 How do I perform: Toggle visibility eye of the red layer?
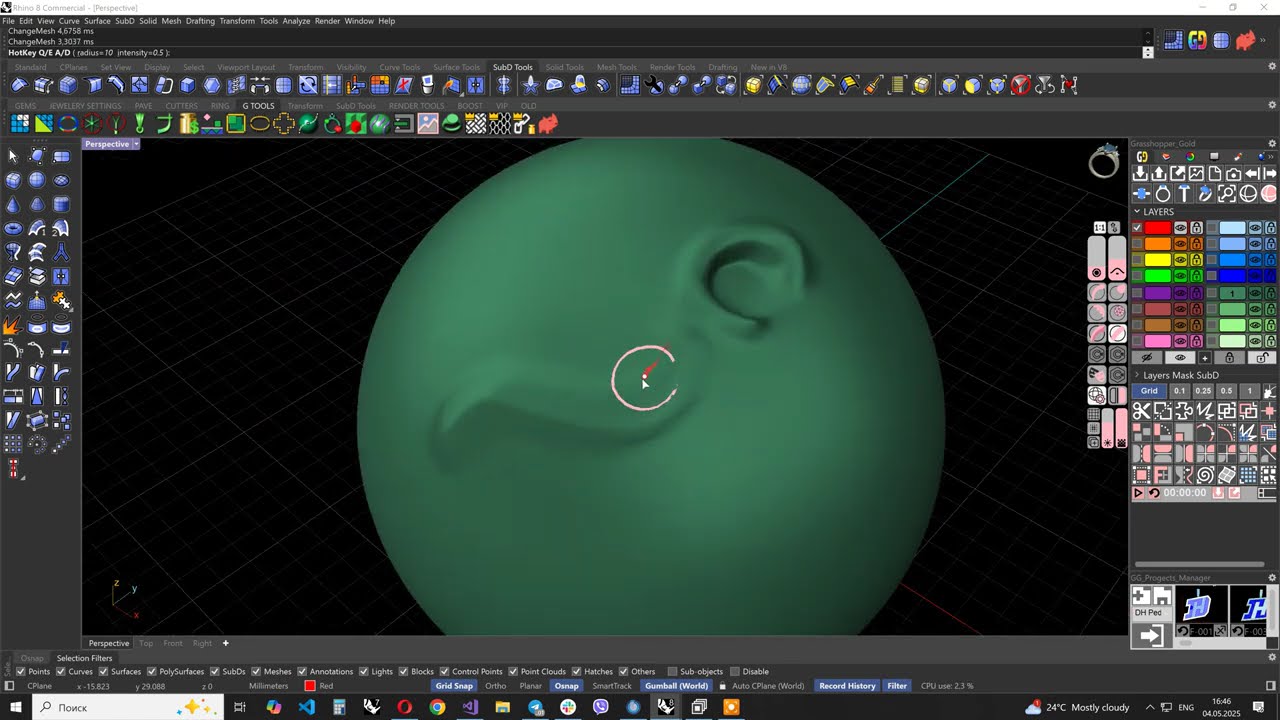(x=1180, y=228)
